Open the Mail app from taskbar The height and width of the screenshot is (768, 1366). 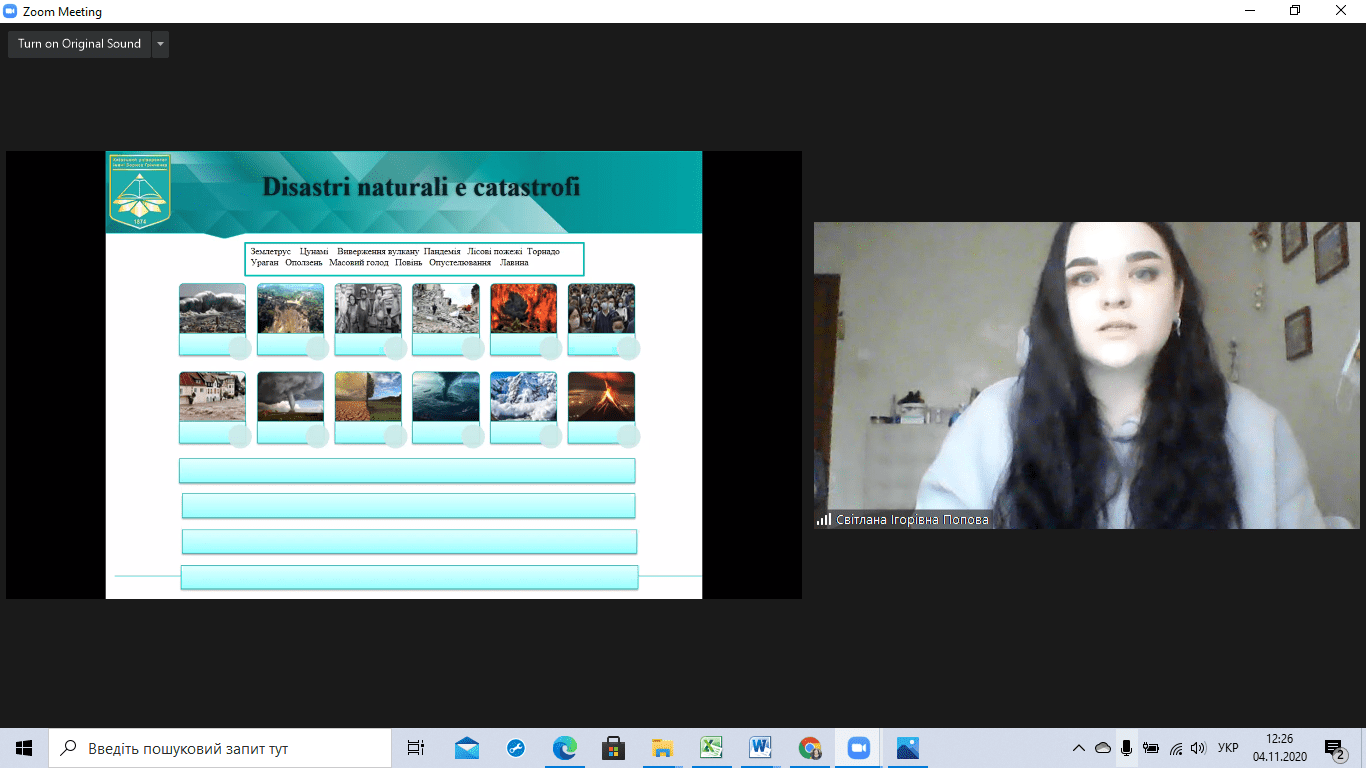pyautogui.click(x=467, y=748)
